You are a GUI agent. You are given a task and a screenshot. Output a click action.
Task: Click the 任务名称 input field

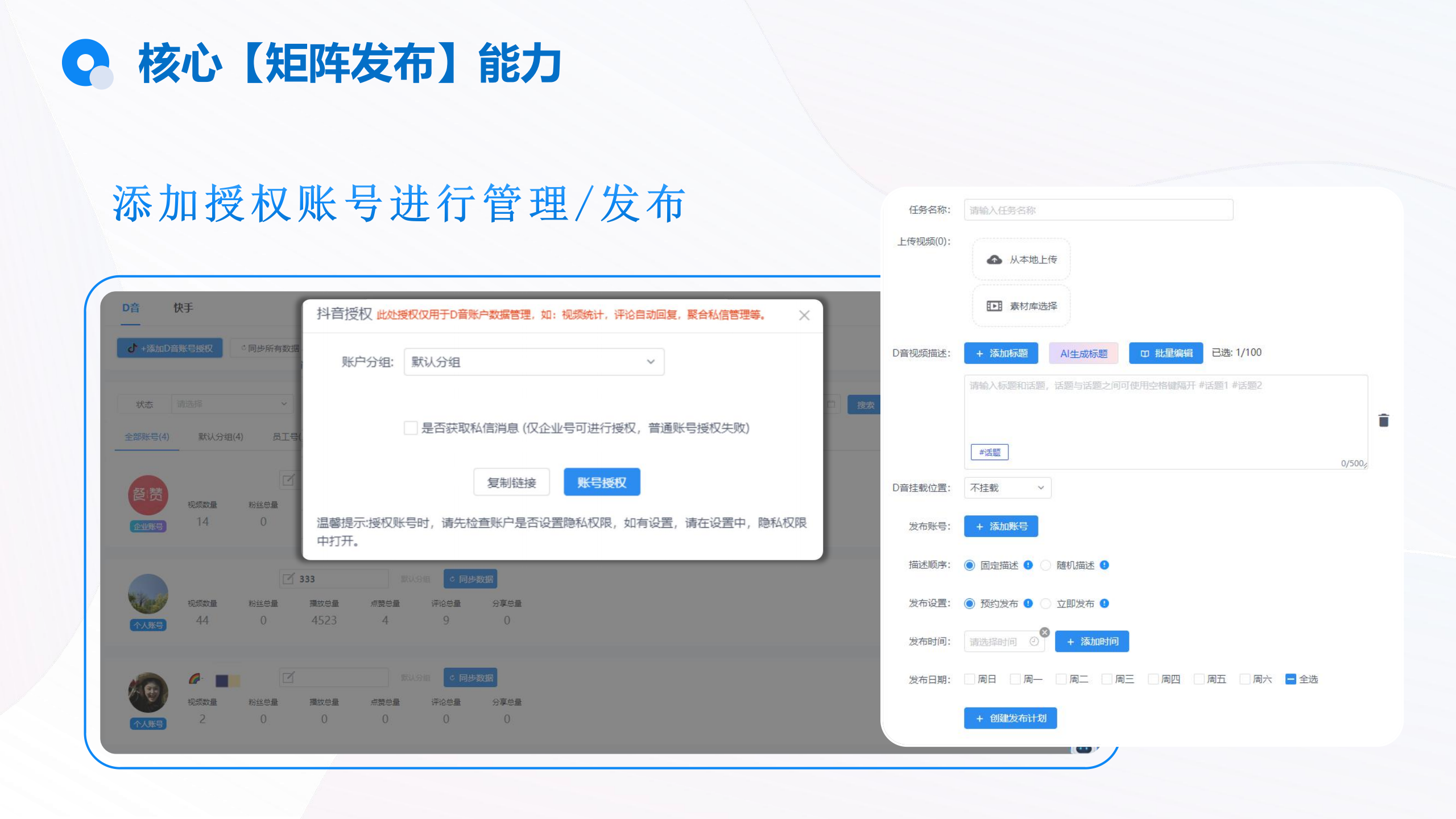1098,210
